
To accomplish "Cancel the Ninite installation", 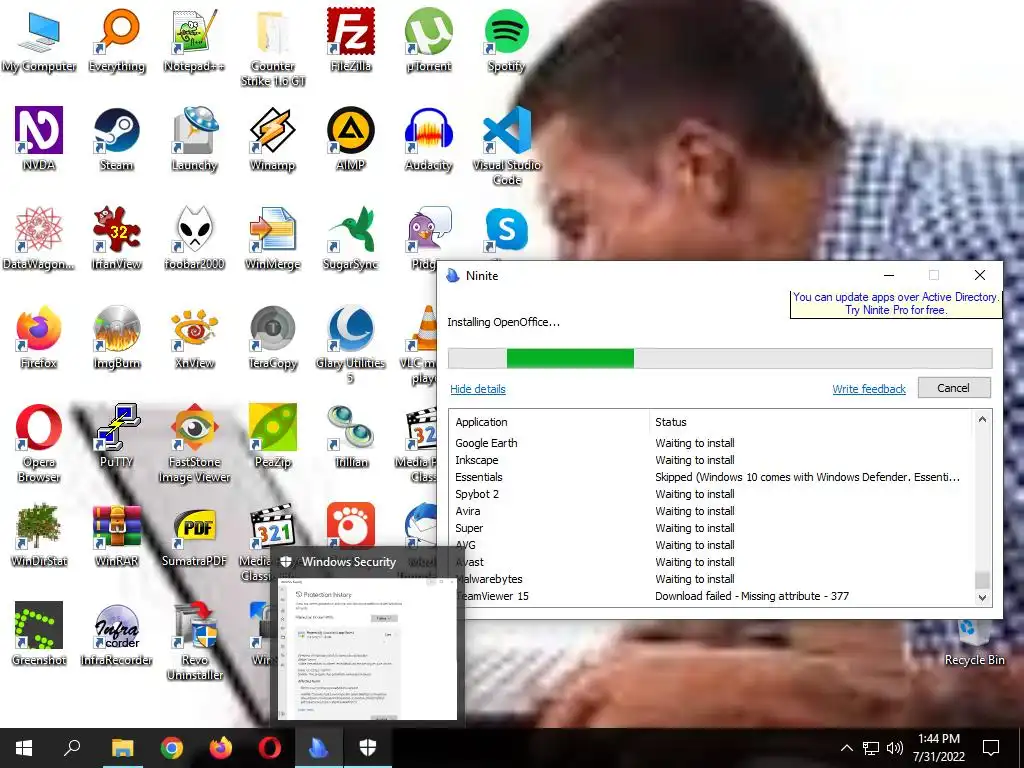I will (x=953, y=388).
